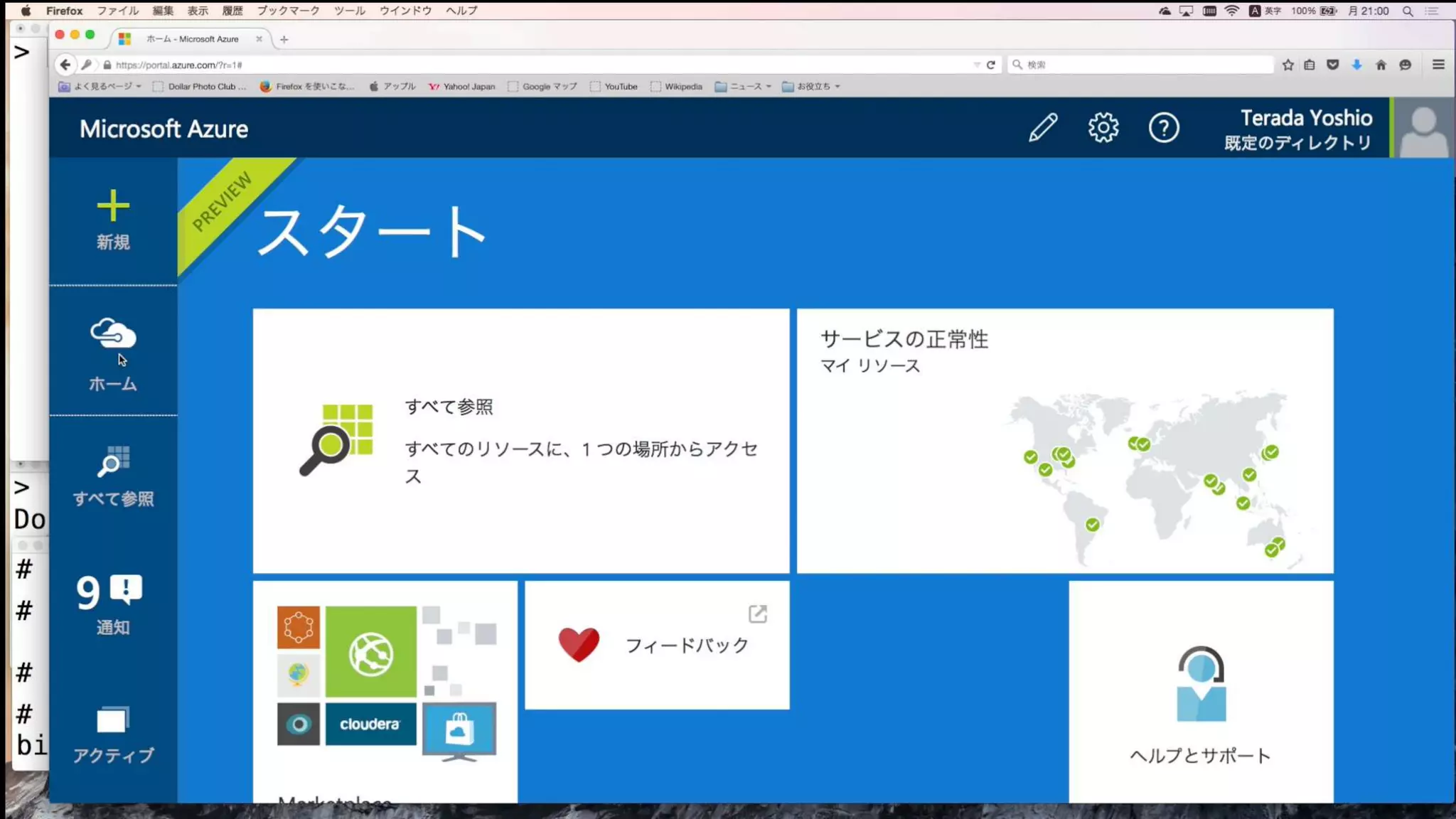Open the アクティブ journeys icon in sidebar
1456x819 pixels.
point(113,720)
